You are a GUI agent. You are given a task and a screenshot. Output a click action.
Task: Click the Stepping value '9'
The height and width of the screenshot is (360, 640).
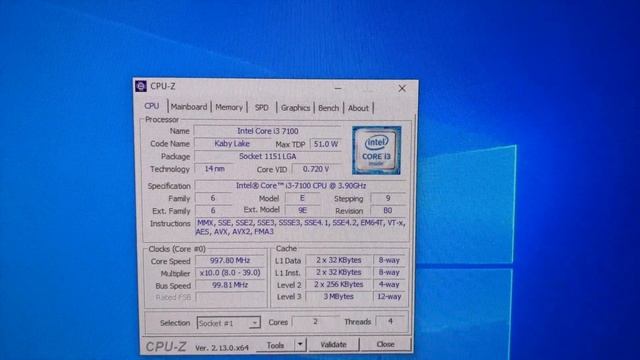coord(388,198)
